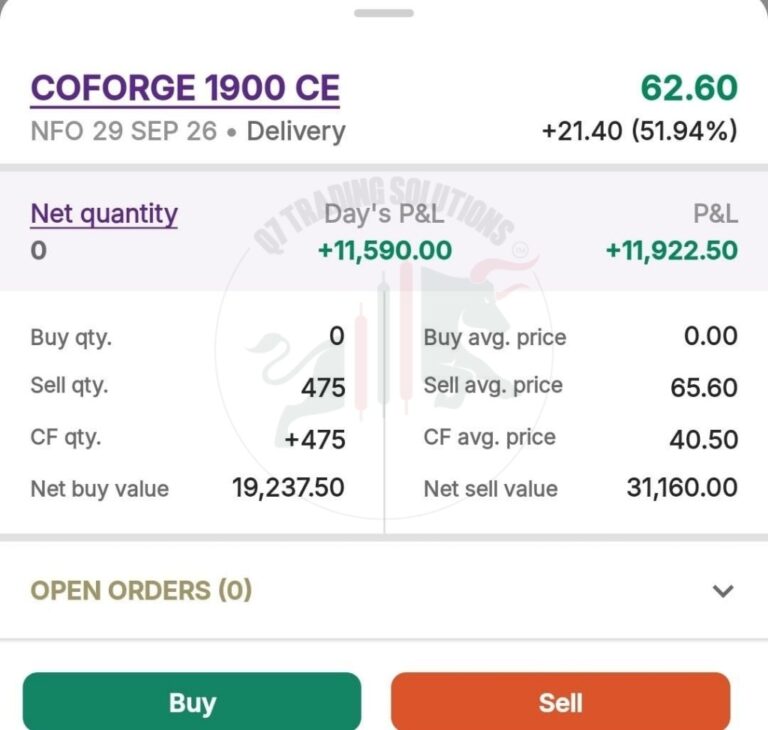The height and width of the screenshot is (730, 768).
Task: Click the orange Sell button
Action: click(x=561, y=702)
